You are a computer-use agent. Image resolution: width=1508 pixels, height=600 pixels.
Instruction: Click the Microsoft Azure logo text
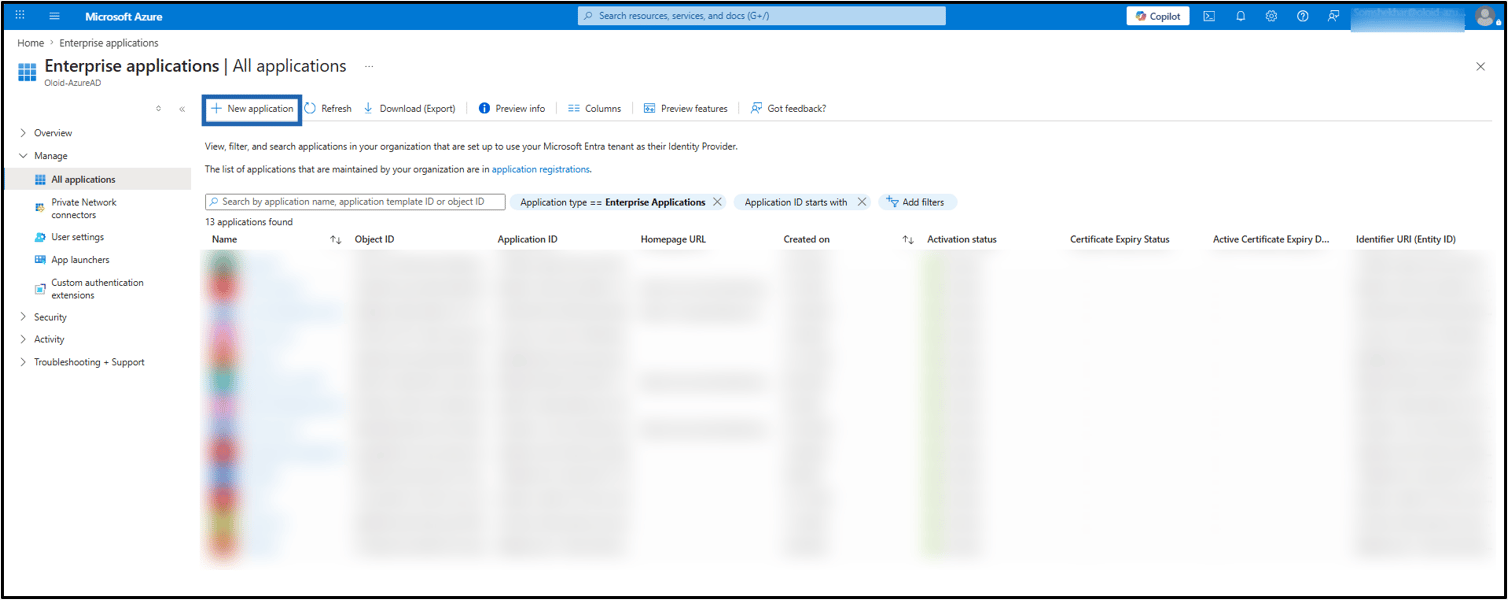point(124,17)
